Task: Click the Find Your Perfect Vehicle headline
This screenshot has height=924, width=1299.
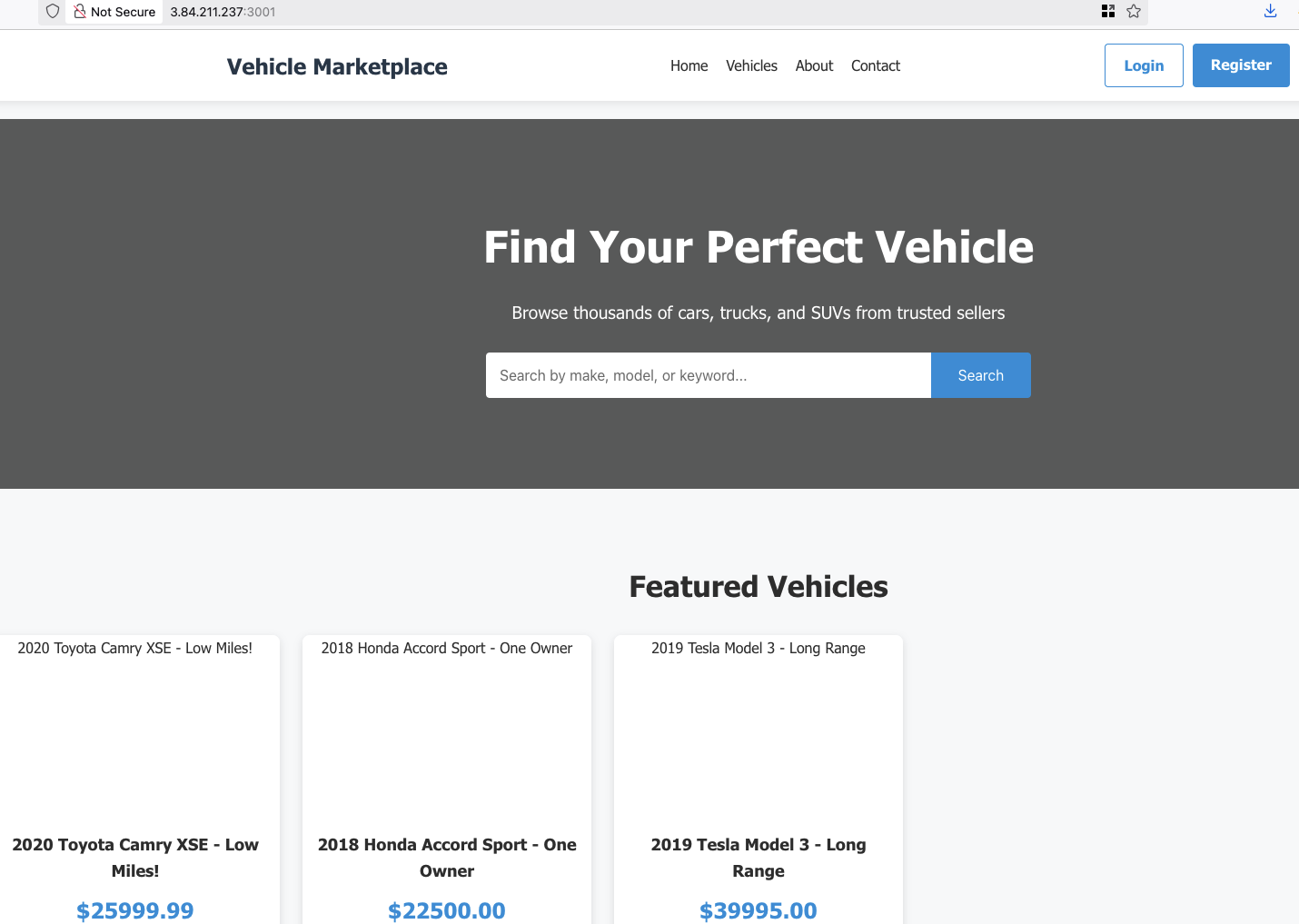Action: click(x=759, y=247)
